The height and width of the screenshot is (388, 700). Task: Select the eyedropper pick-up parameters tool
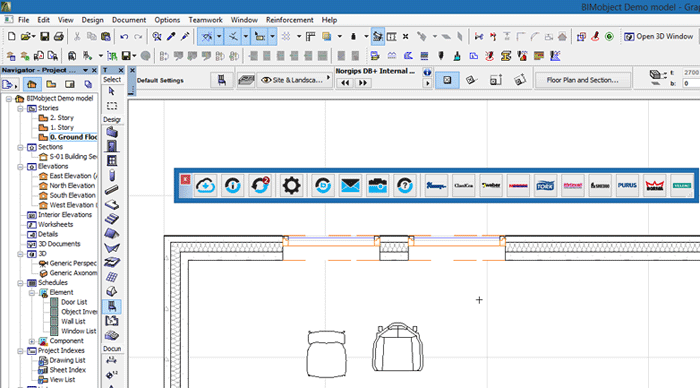[x=171, y=36]
